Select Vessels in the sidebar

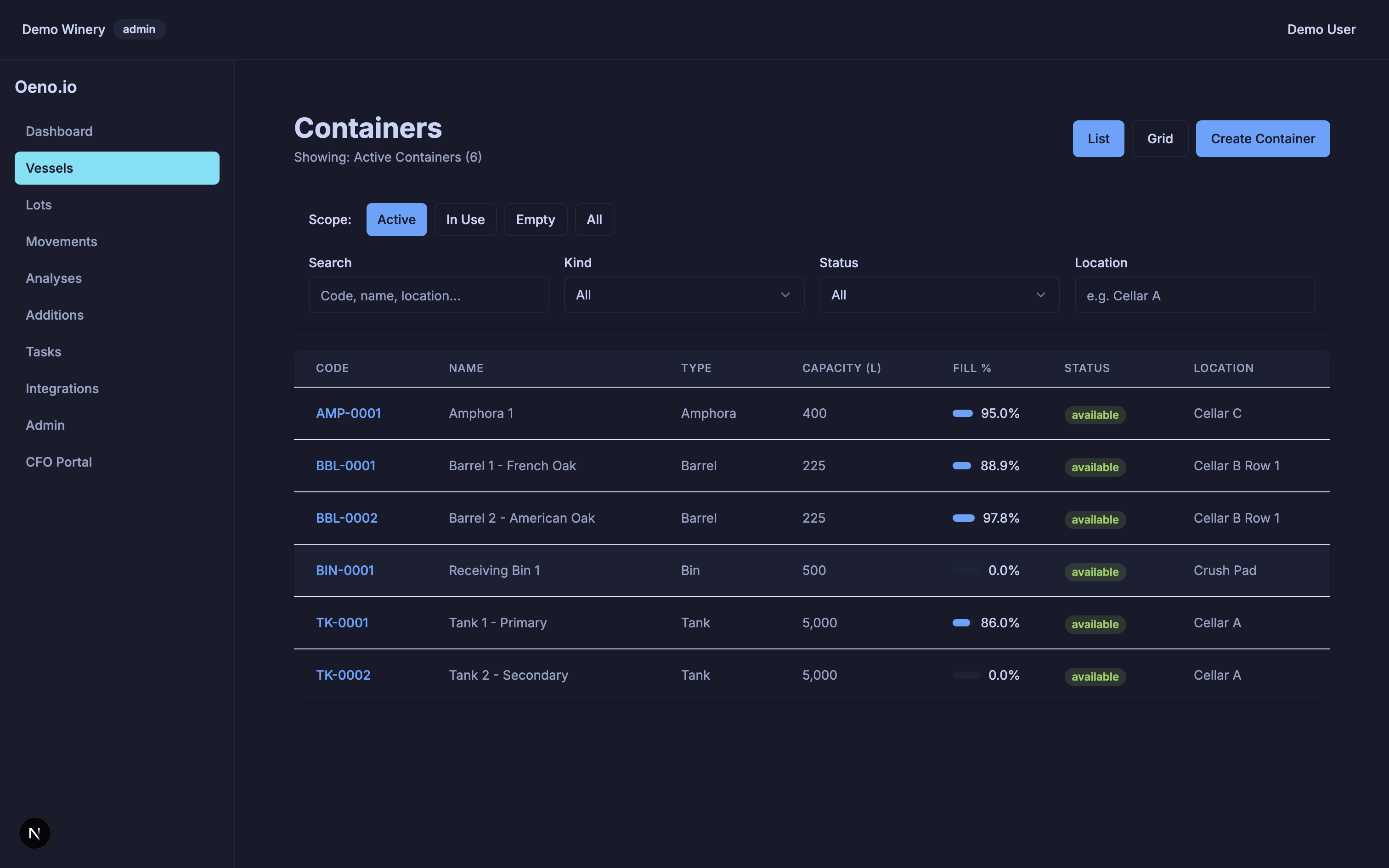point(117,168)
